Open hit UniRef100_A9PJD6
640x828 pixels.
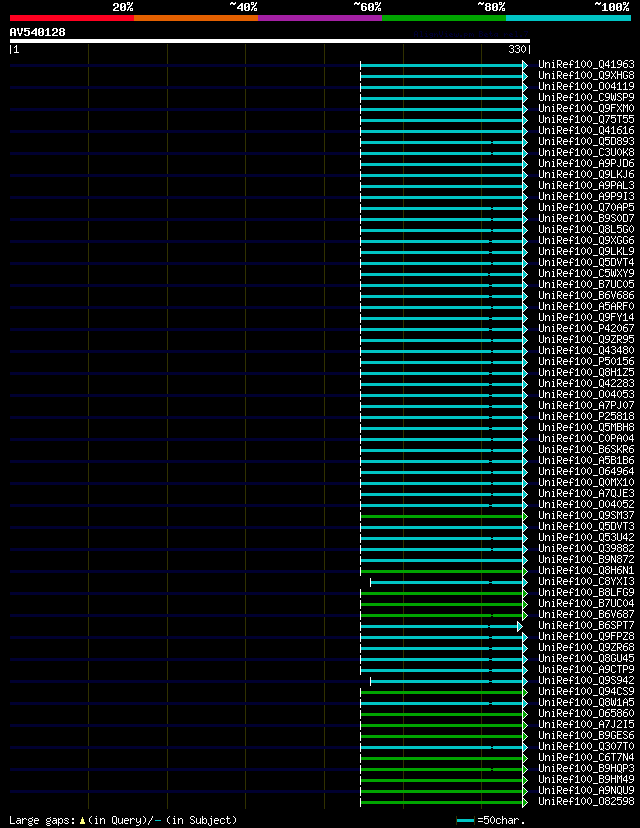coord(586,164)
